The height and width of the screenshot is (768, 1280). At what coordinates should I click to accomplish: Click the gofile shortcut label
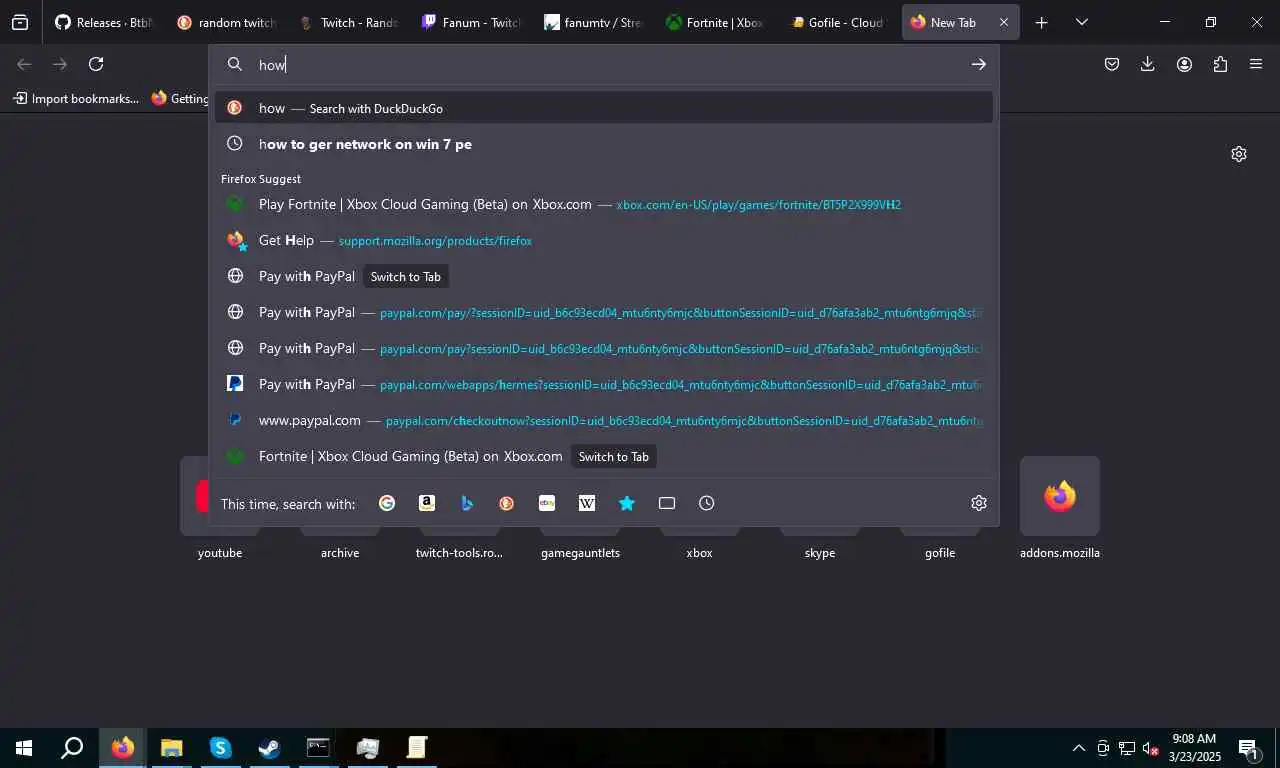940,553
